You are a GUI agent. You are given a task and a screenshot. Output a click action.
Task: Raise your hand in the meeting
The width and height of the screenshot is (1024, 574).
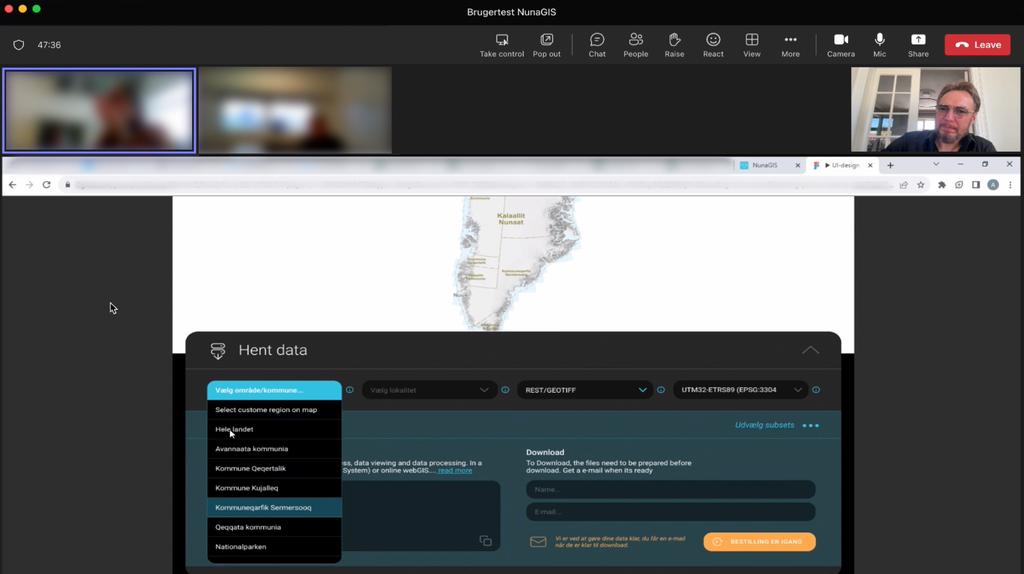point(674,44)
